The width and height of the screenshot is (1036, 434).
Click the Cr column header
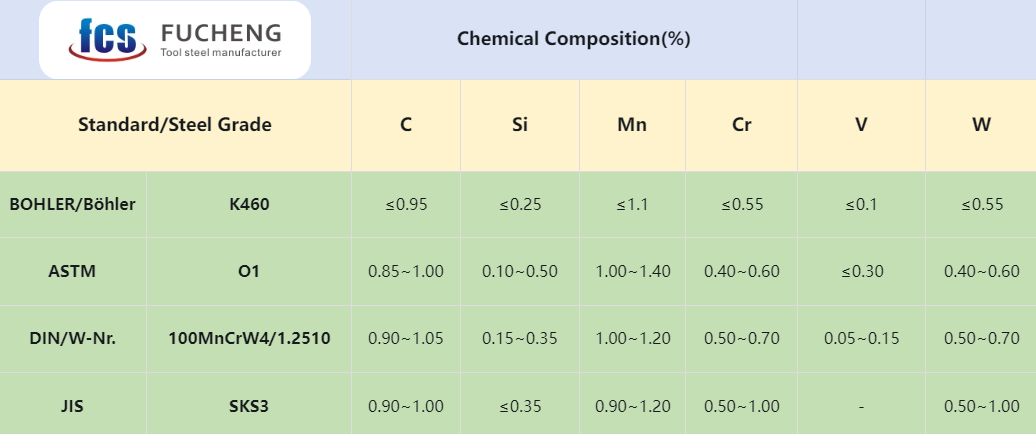(741, 125)
